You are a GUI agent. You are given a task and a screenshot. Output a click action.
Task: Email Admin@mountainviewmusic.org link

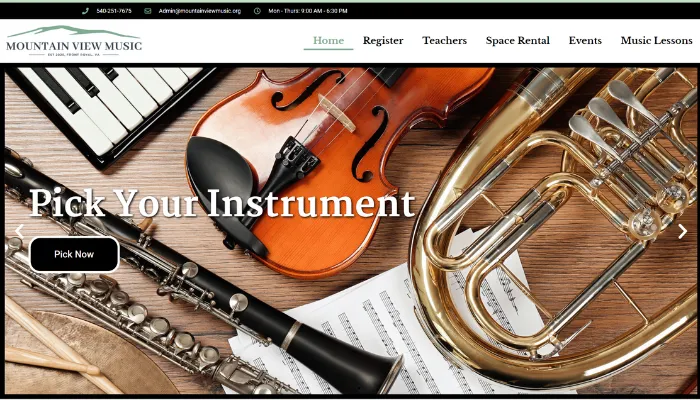point(200,11)
